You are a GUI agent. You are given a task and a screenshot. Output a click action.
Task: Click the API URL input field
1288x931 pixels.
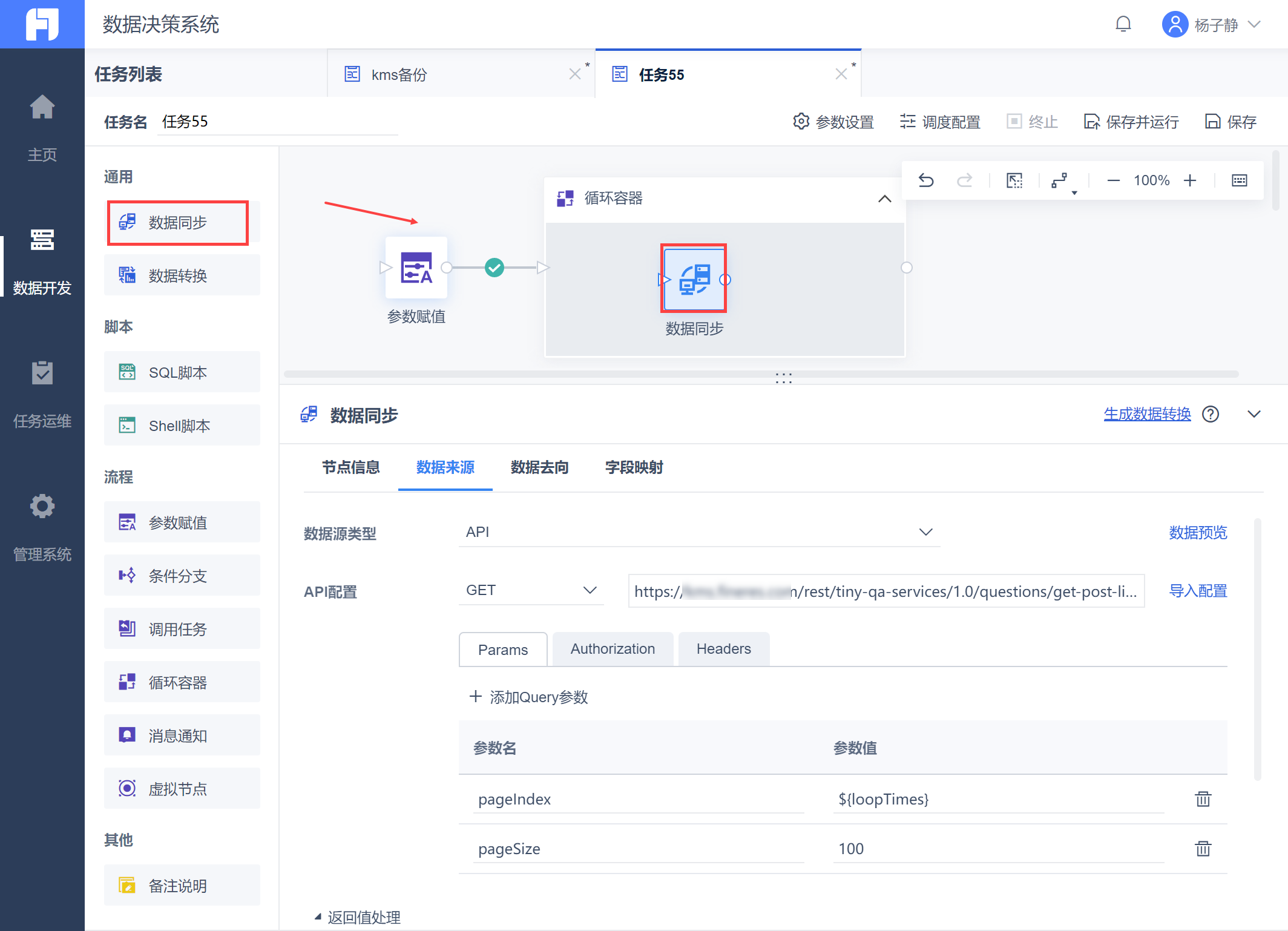click(x=885, y=591)
